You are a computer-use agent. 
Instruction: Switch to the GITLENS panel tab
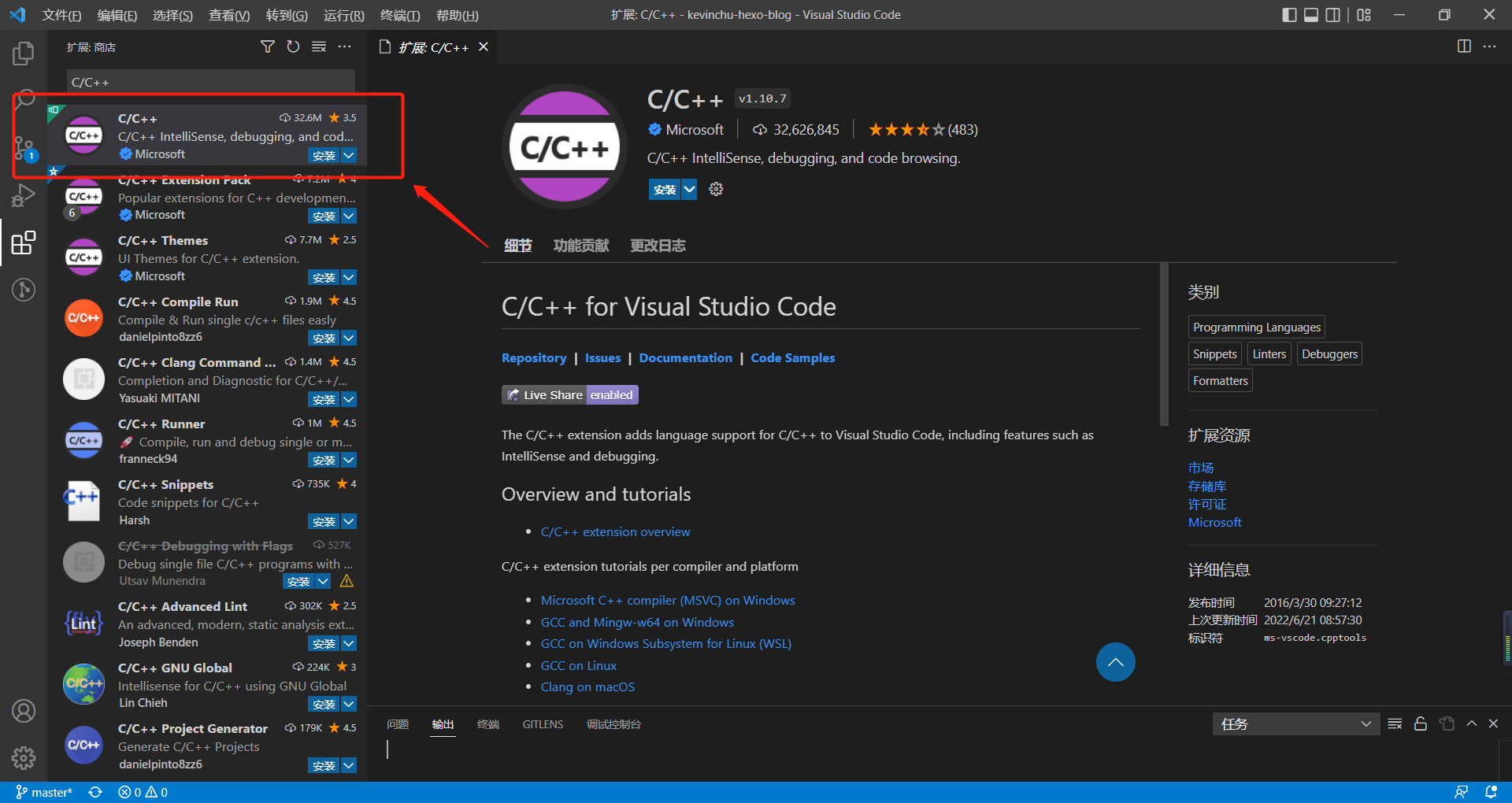coord(543,724)
